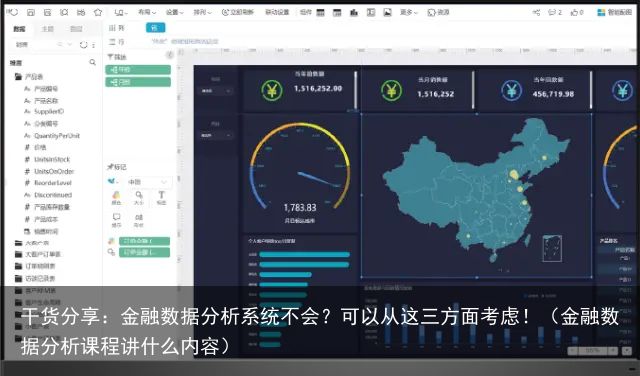This screenshot has width=640, height=376.
Task: Insert an image component icon
Action: (x=387, y=12)
